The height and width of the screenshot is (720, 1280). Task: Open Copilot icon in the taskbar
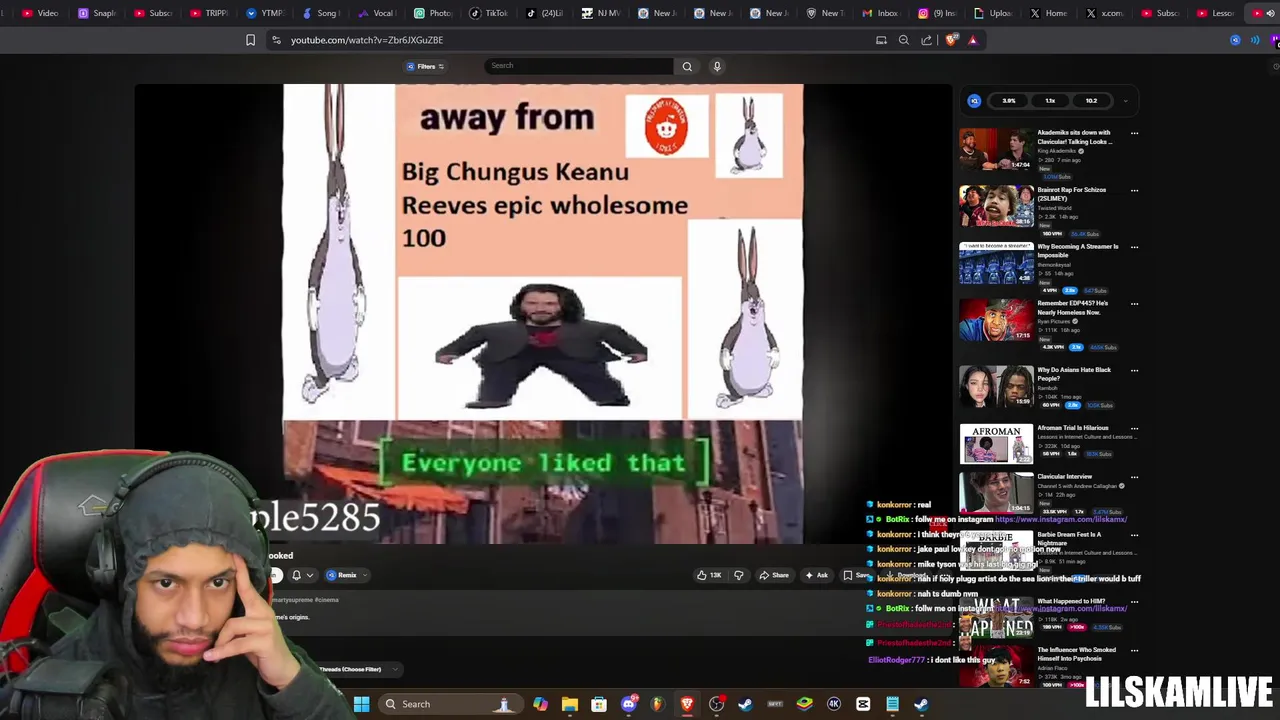click(540, 704)
